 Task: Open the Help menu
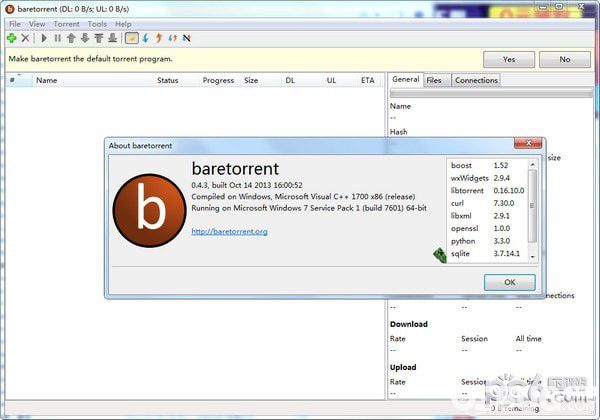tap(123, 24)
